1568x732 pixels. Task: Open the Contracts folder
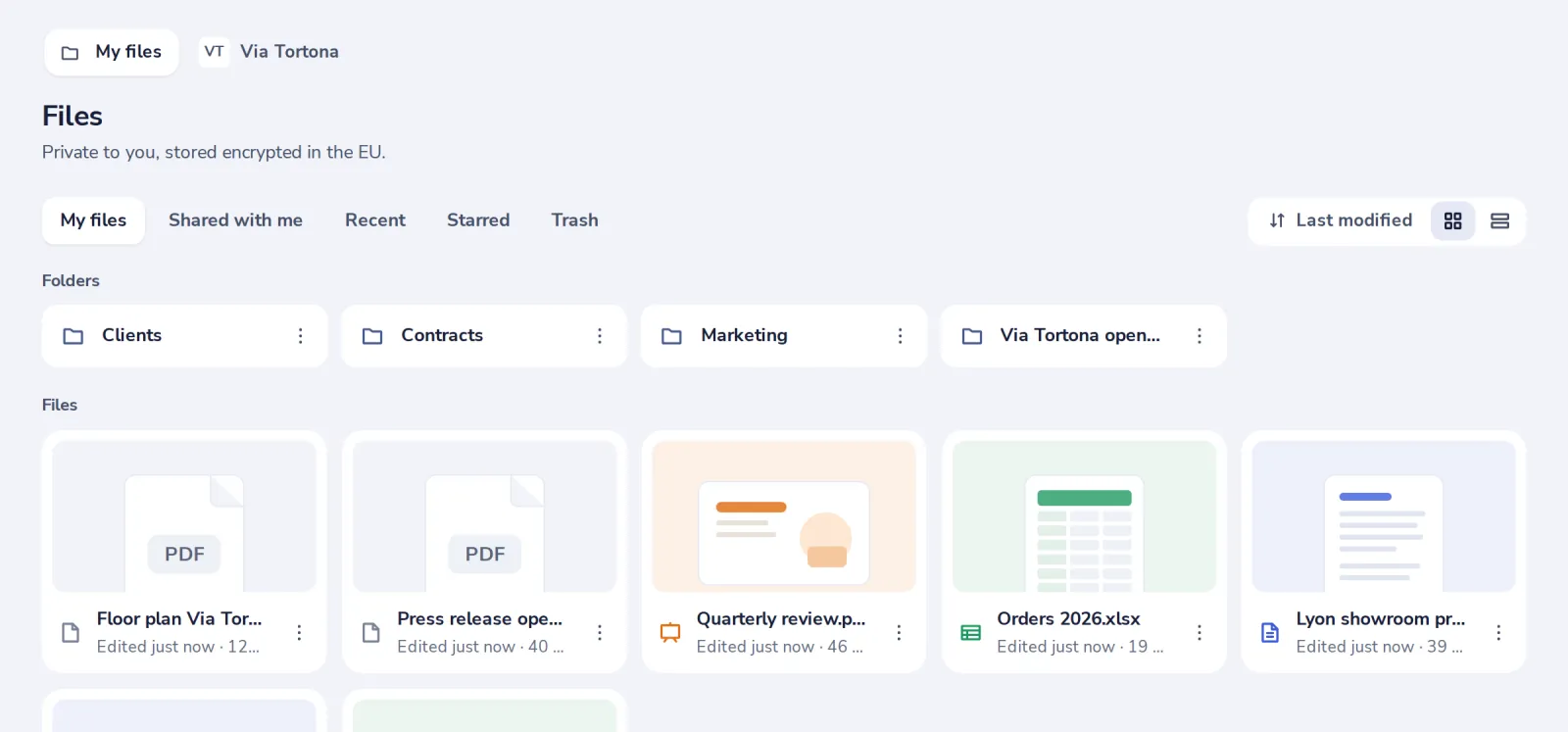coord(484,336)
